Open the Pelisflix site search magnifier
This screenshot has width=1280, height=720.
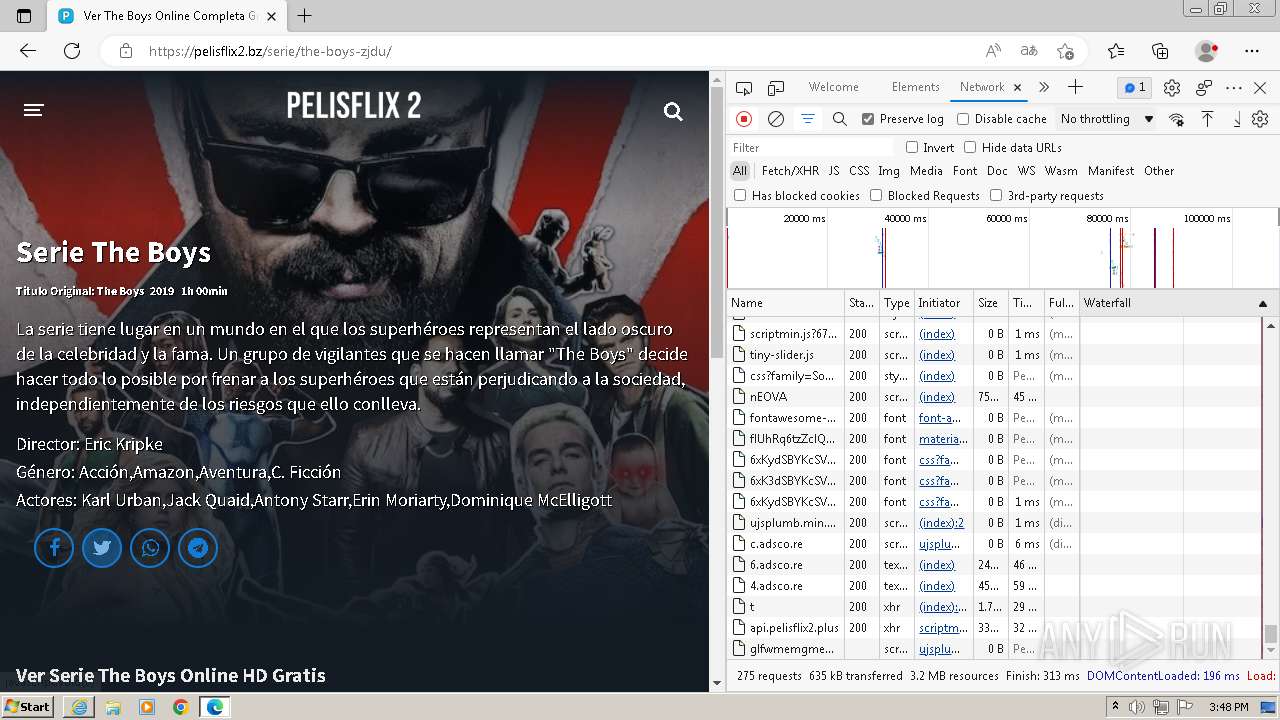[x=673, y=111]
